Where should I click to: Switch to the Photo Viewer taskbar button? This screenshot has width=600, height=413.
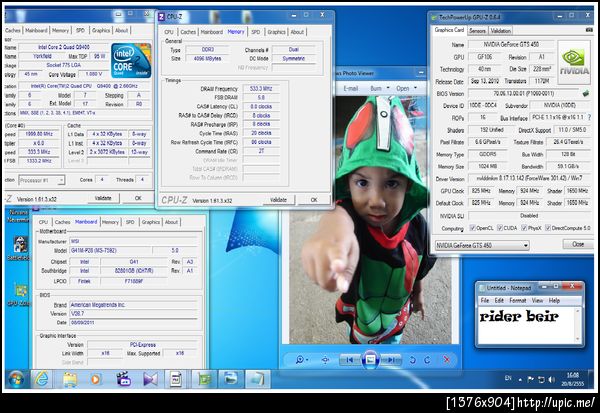(x=231, y=379)
